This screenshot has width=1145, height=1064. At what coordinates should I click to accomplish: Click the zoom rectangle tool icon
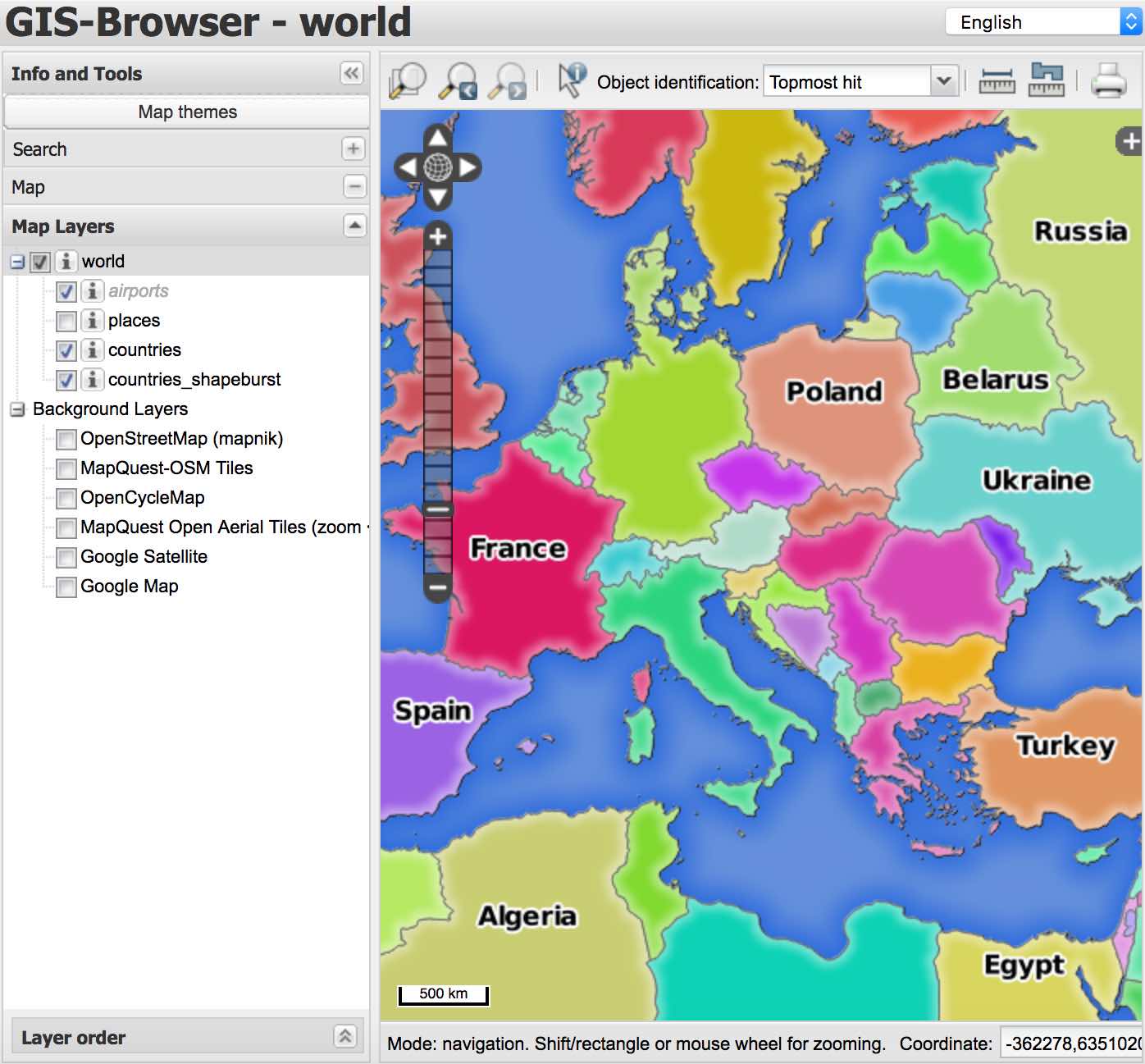[x=408, y=81]
